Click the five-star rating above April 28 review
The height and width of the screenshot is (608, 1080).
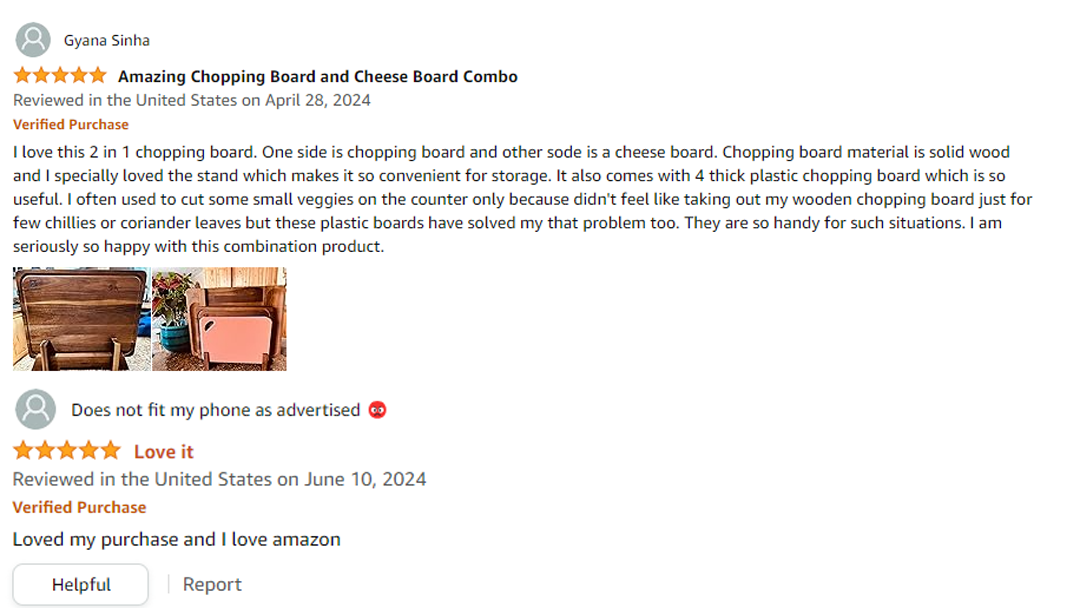[x=59, y=76]
